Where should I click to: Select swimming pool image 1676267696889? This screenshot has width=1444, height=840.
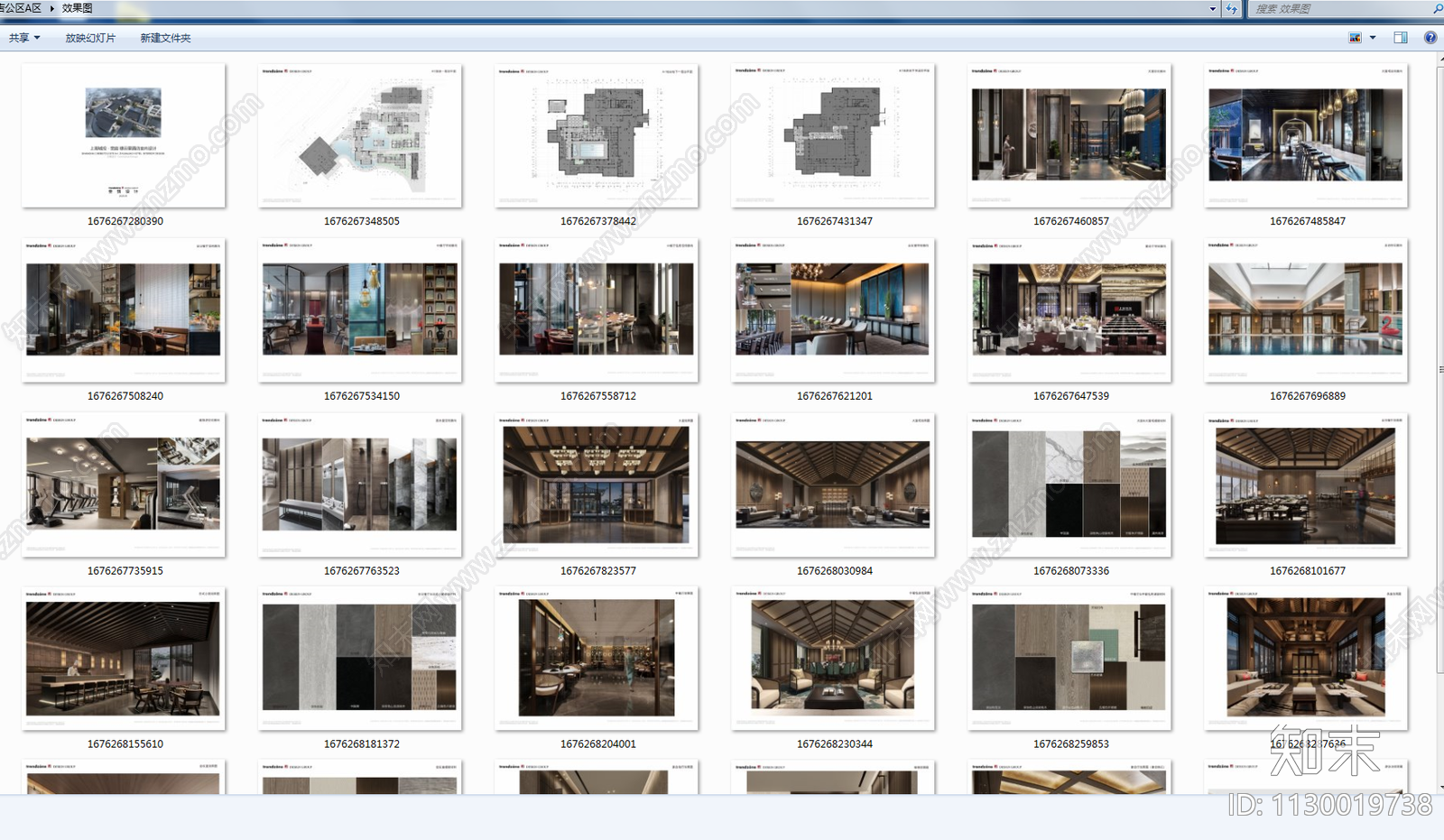(x=1306, y=310)
